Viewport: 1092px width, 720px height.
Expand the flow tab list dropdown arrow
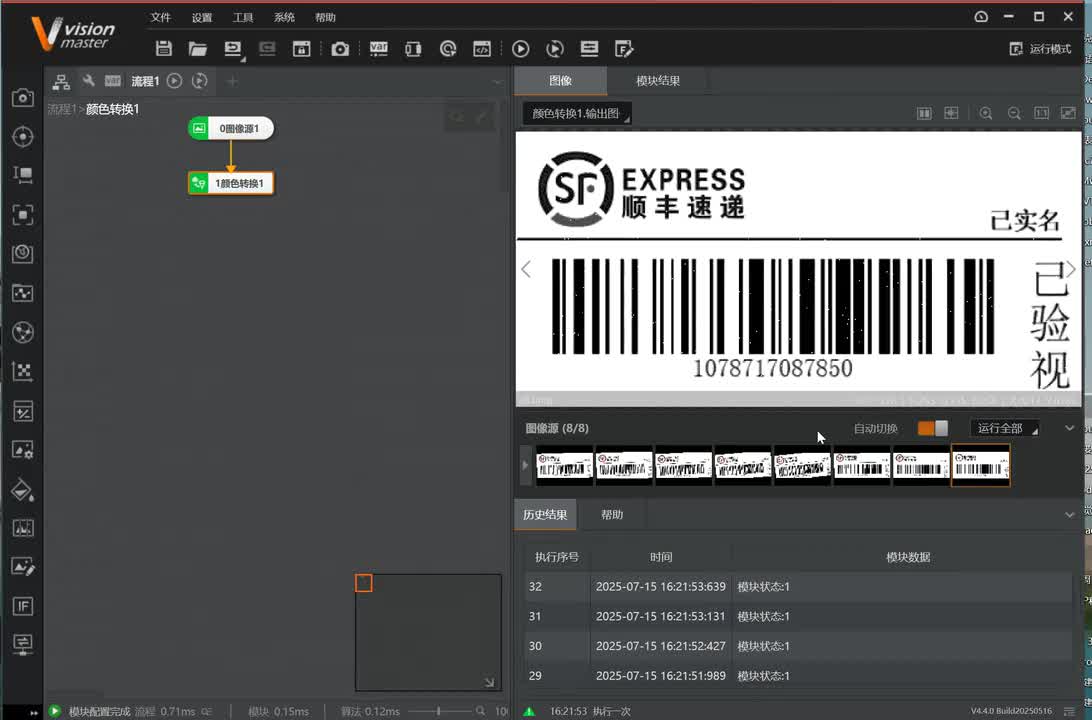pos(497,82)
